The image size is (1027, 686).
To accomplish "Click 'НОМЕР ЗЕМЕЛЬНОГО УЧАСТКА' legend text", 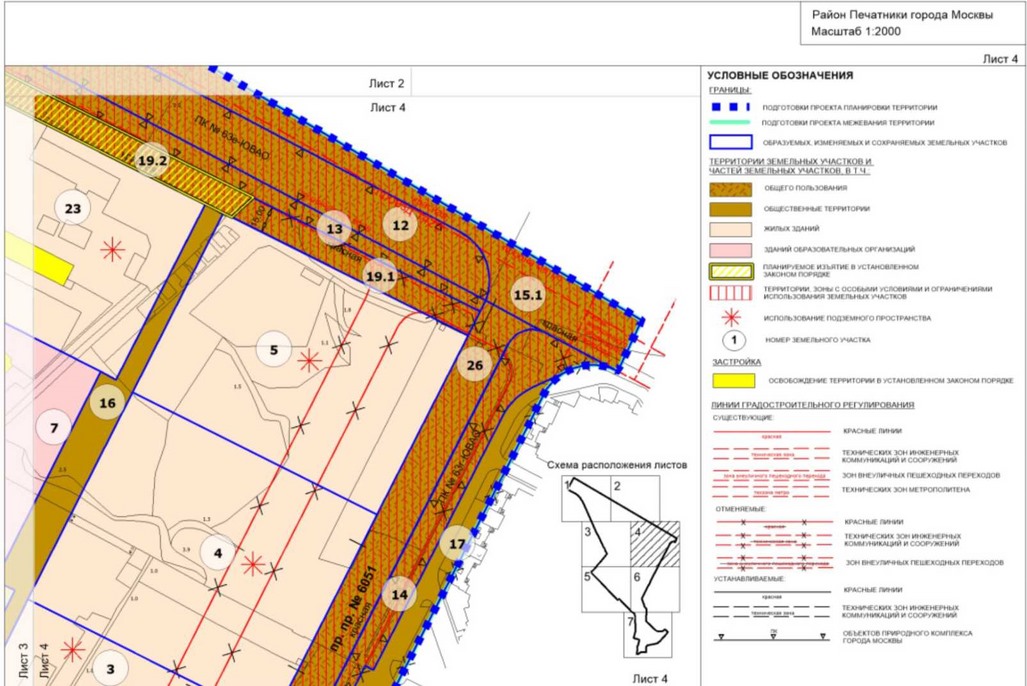I will (817, 340).
